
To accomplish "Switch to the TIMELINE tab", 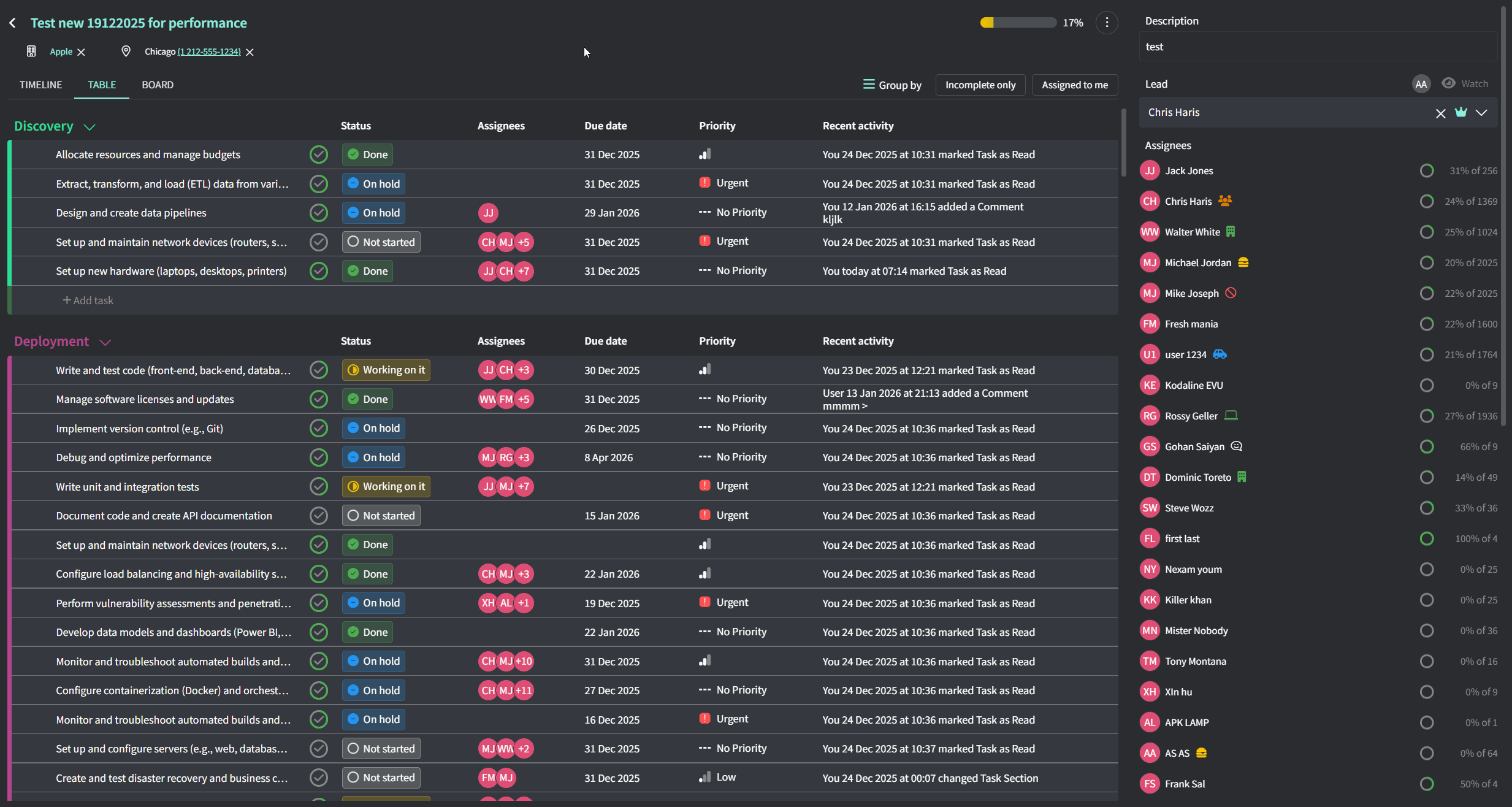I will 40,85.
